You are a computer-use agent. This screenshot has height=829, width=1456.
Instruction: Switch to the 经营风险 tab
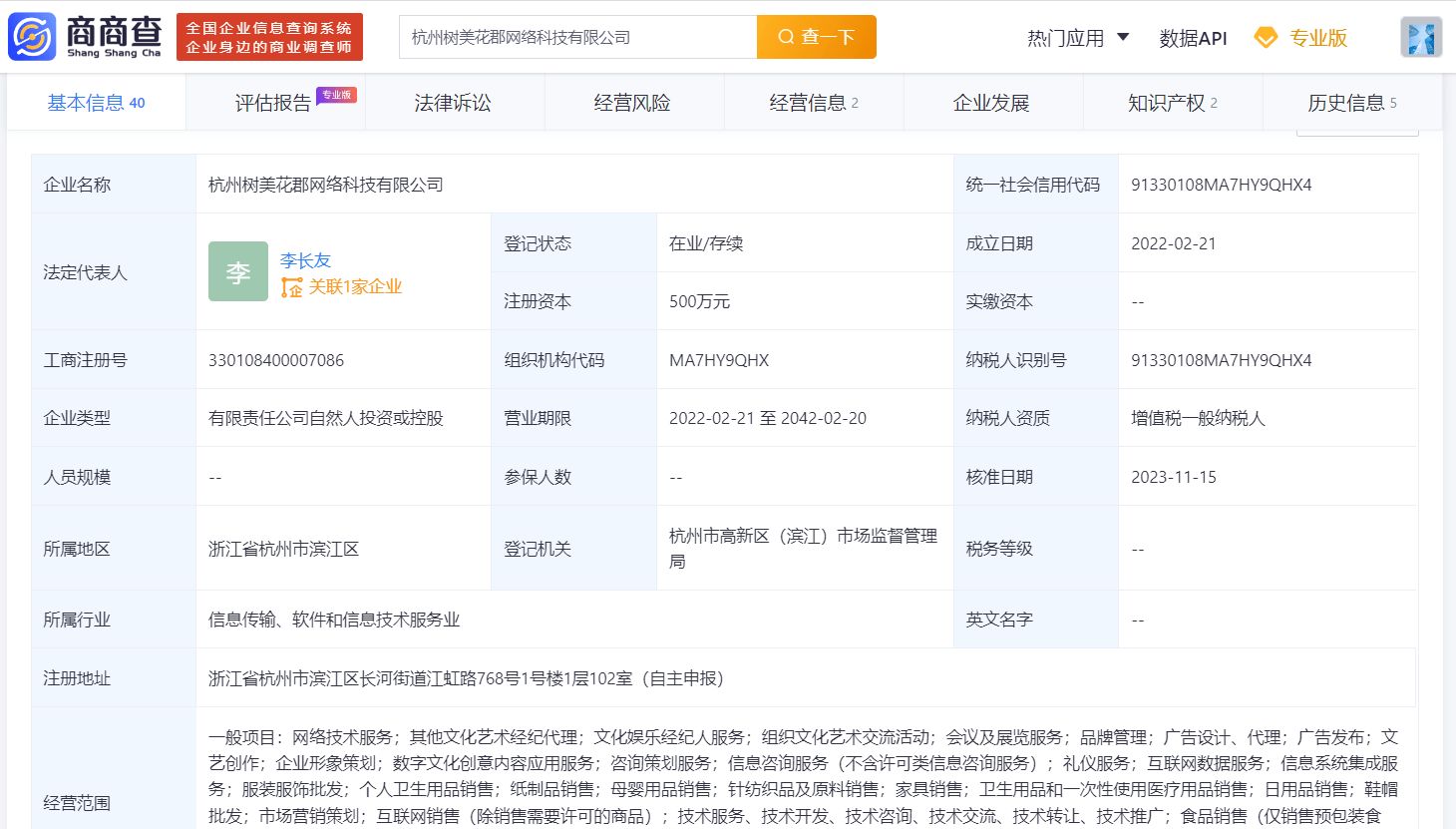tap(633, 103)
